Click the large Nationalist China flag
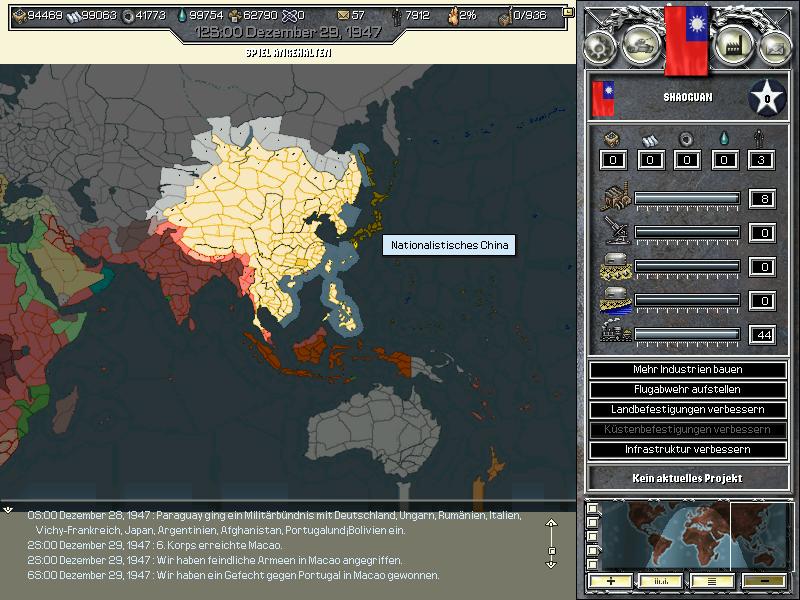This screenshot has width=800, height=600. click(x=686, y=41)
